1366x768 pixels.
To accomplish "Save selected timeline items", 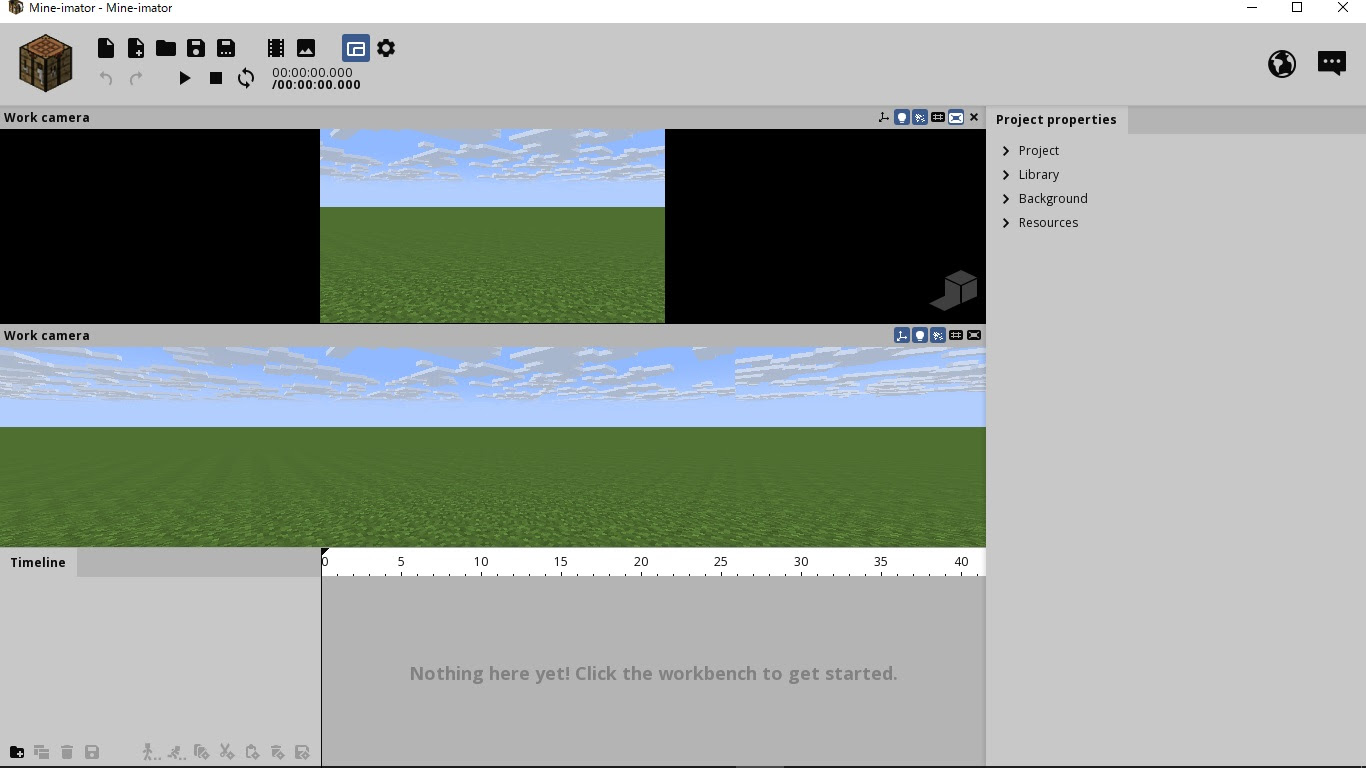I will tap(92, 752).
